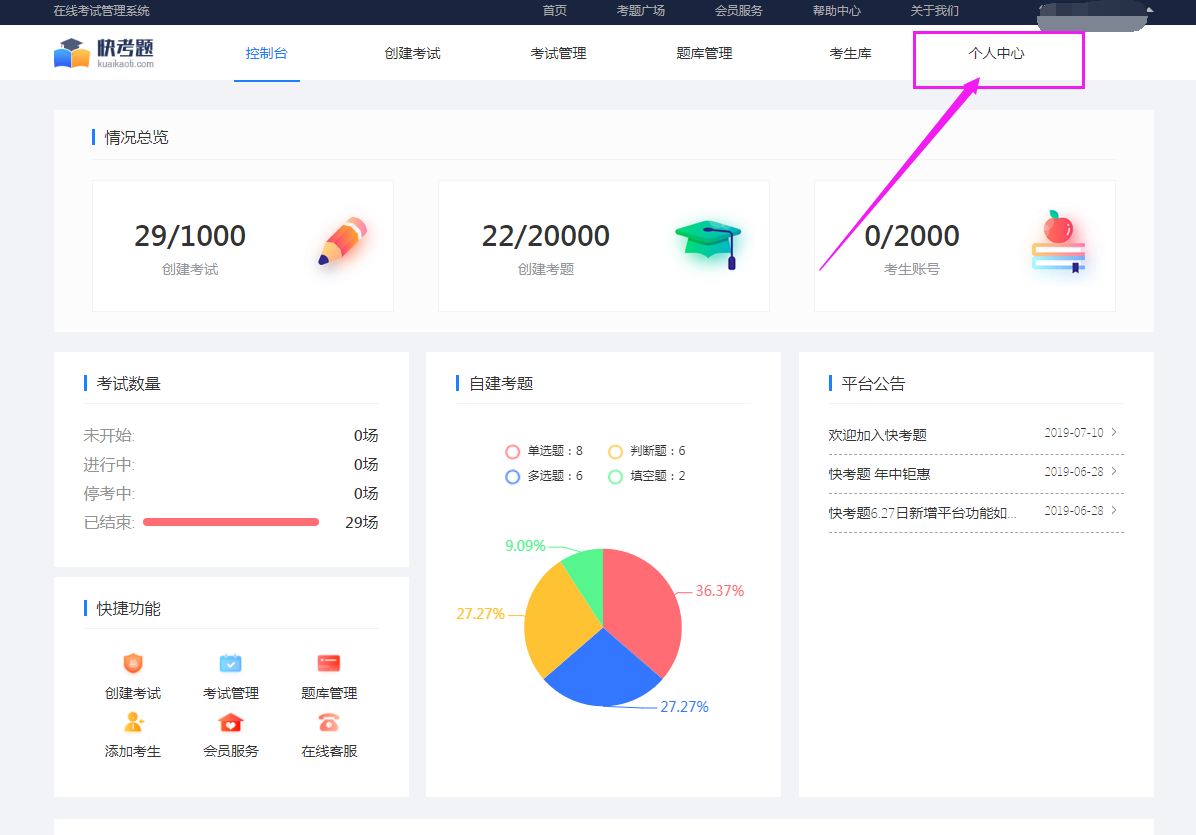
Task: Open 在线客服 telephone icon
Action: click(329, 722)
